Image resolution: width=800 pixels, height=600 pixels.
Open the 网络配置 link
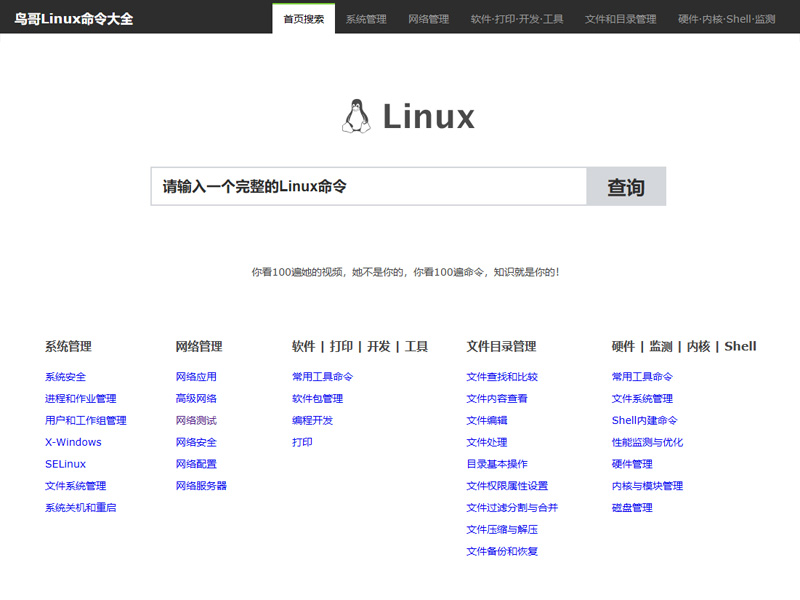pyautogui.click(x=196, y=464)
